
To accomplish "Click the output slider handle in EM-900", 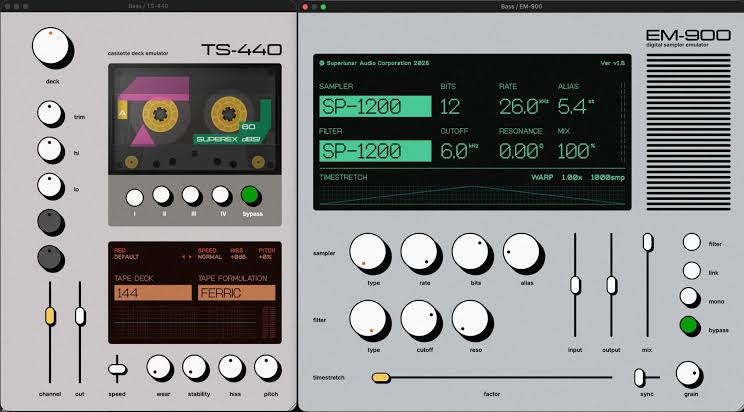I will (x=612, y=285).
